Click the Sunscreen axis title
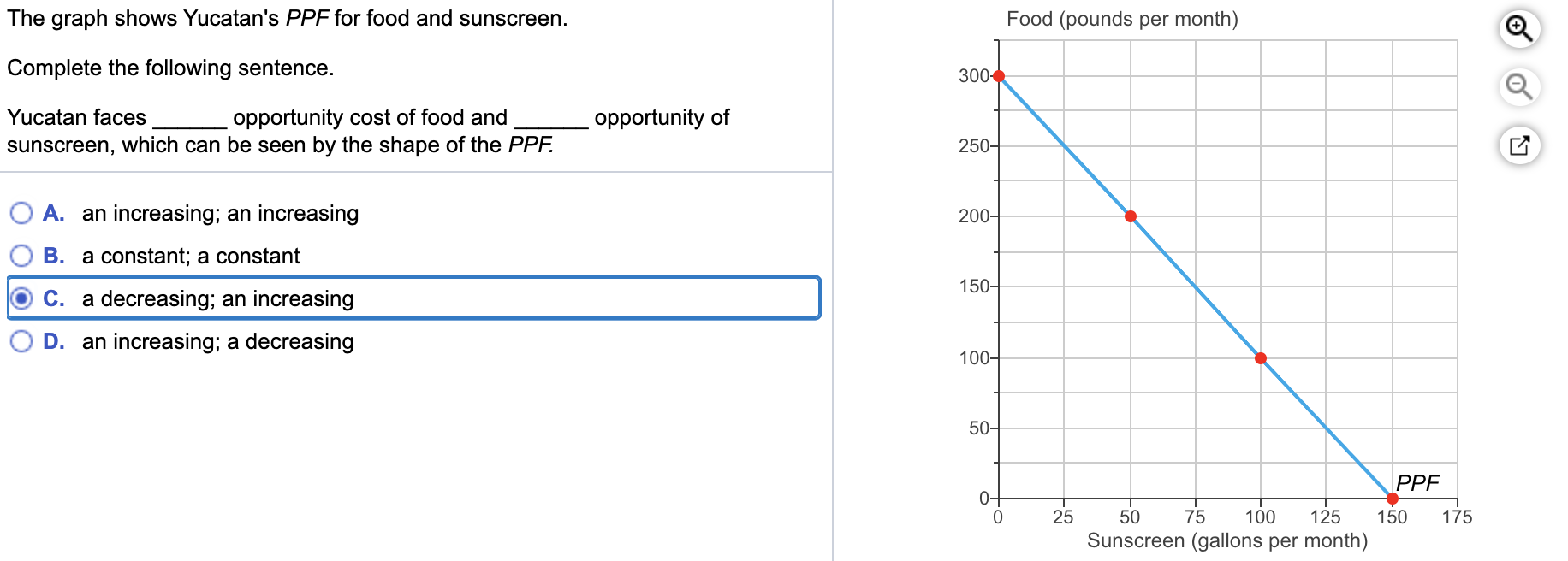 click(x=1227, y=540)
